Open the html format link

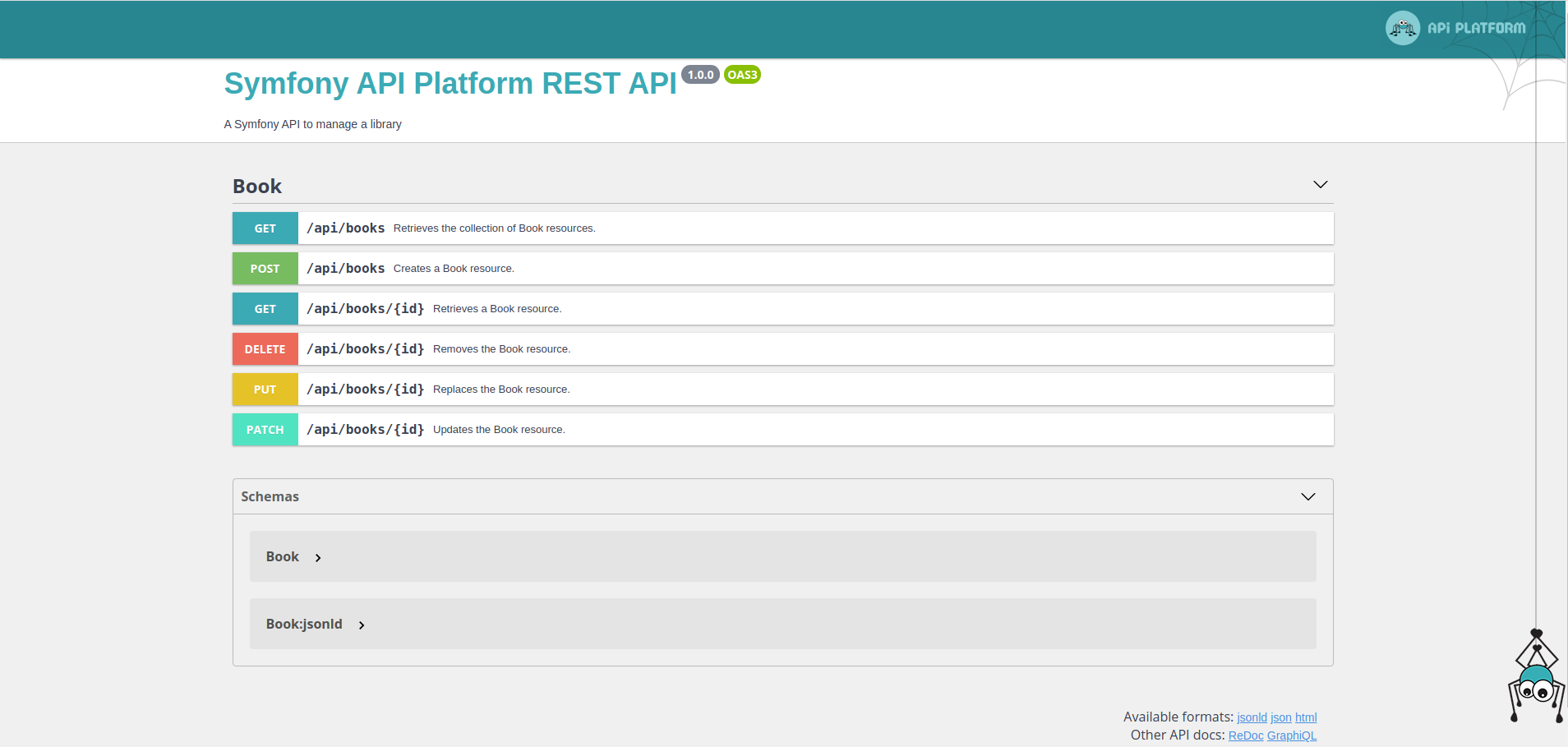(1306, 717)
